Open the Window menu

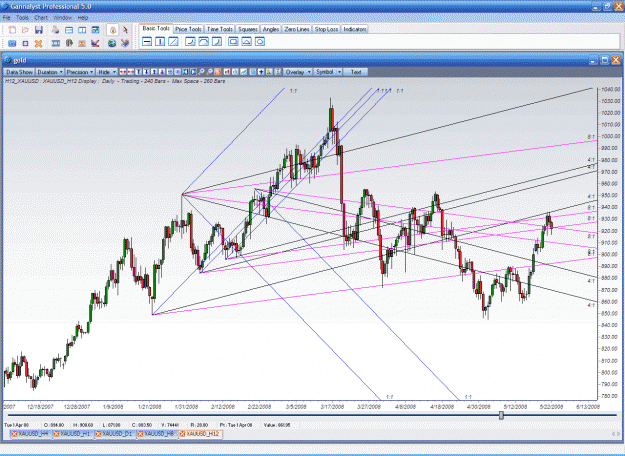click(63, 18)
